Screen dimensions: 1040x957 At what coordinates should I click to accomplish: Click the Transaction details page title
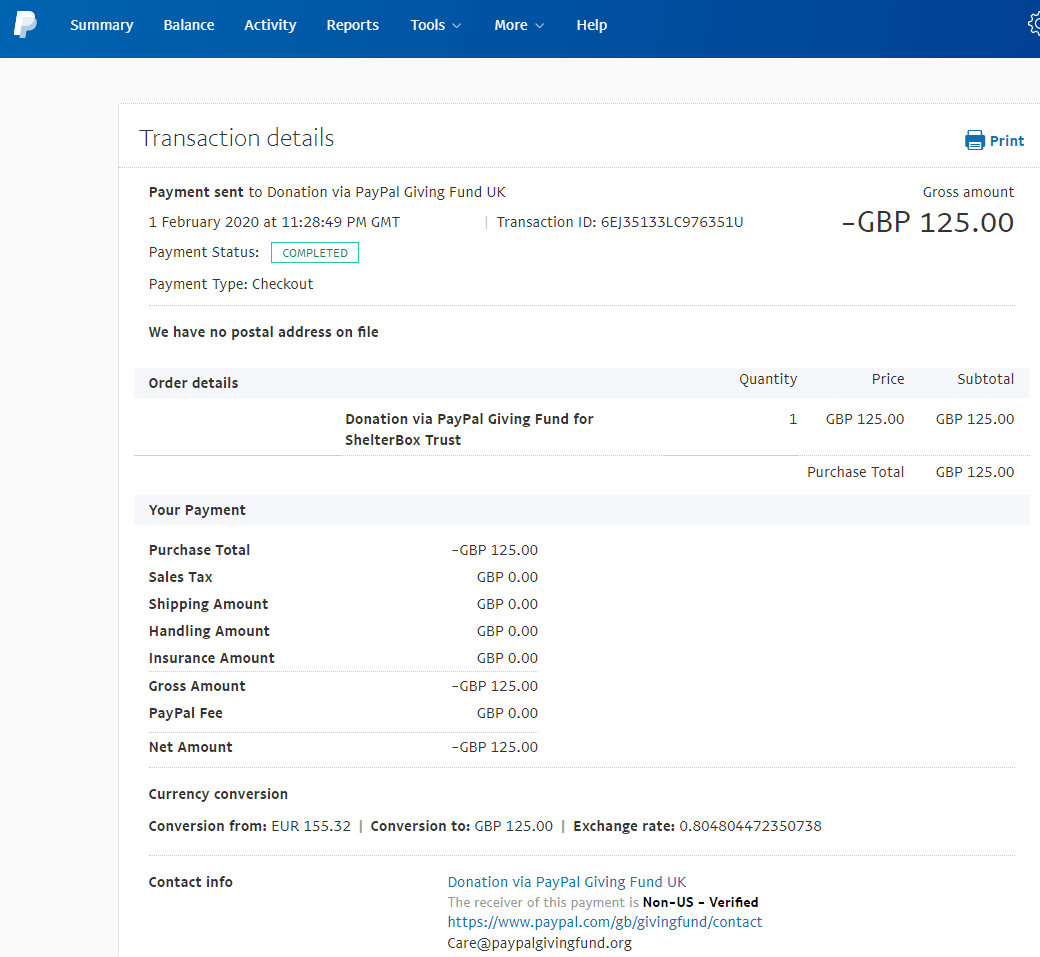point(237,138)
